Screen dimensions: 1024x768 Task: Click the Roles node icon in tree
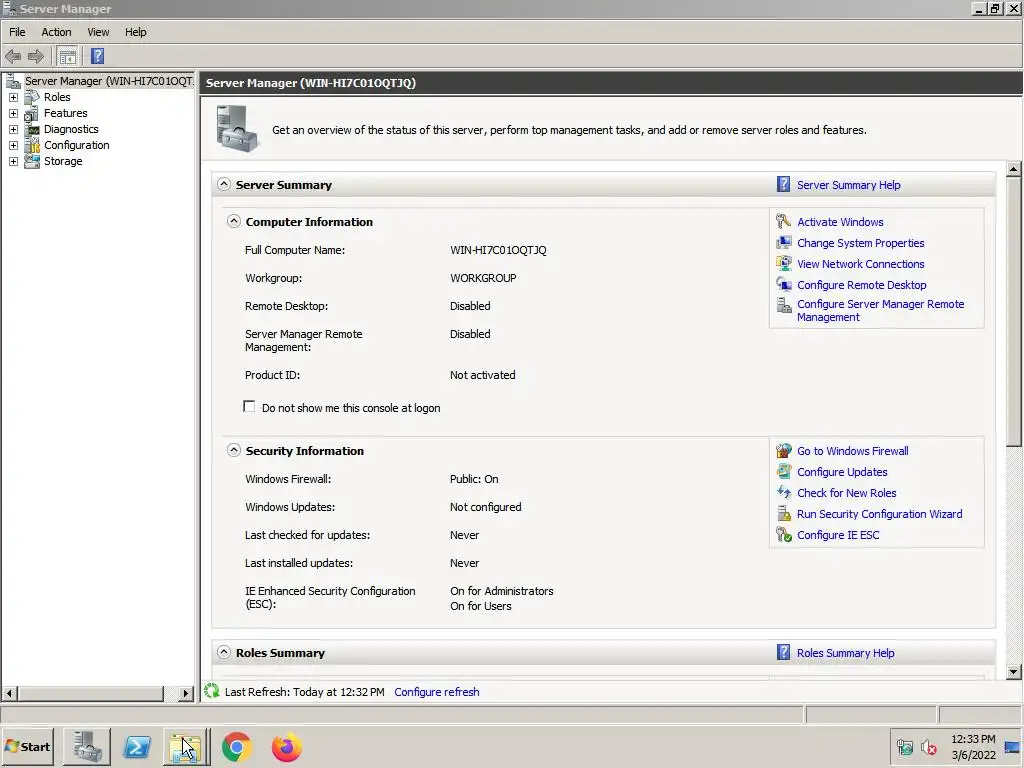tap(32, 97)
